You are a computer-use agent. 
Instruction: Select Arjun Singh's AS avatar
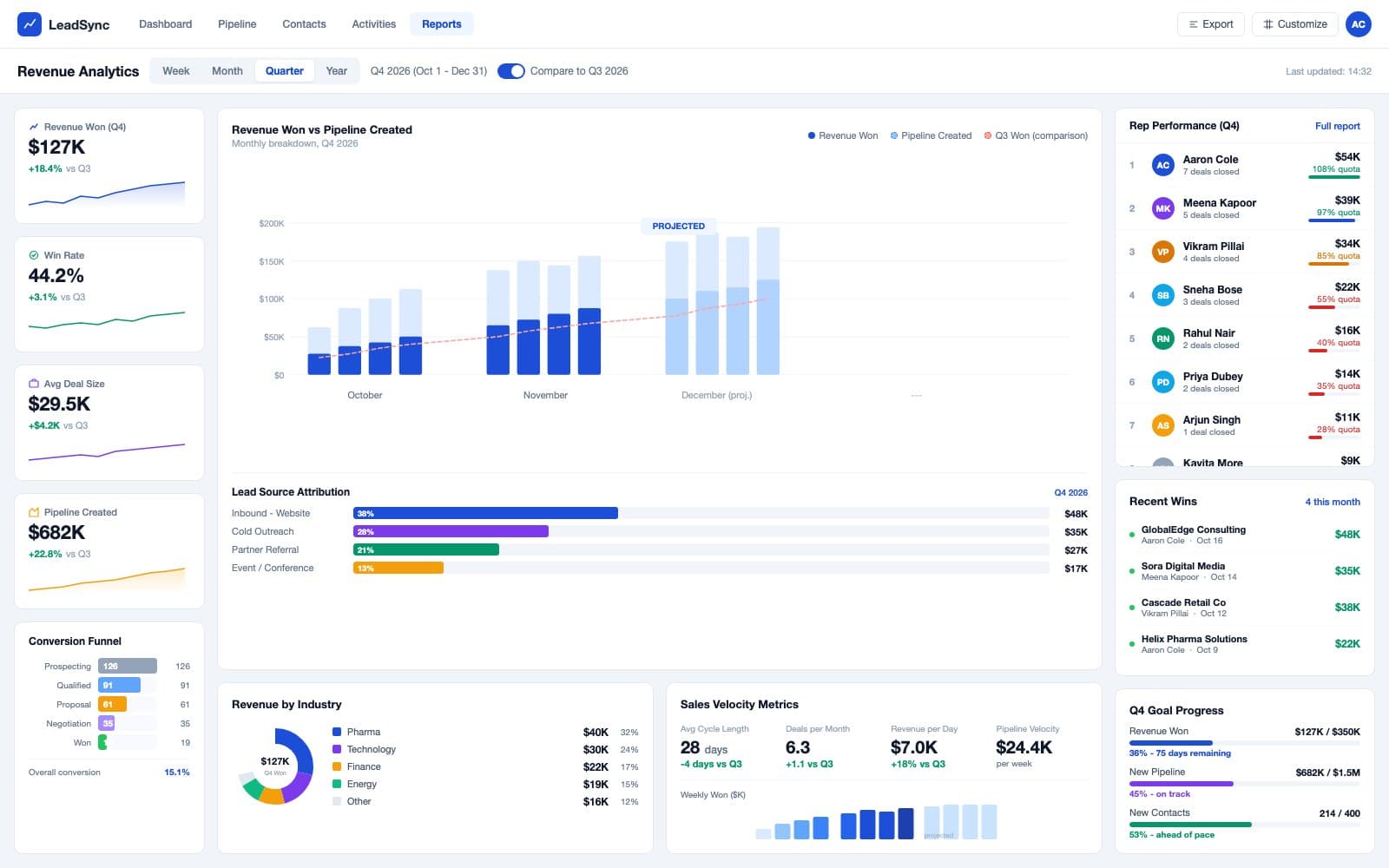pos(1163,425)
